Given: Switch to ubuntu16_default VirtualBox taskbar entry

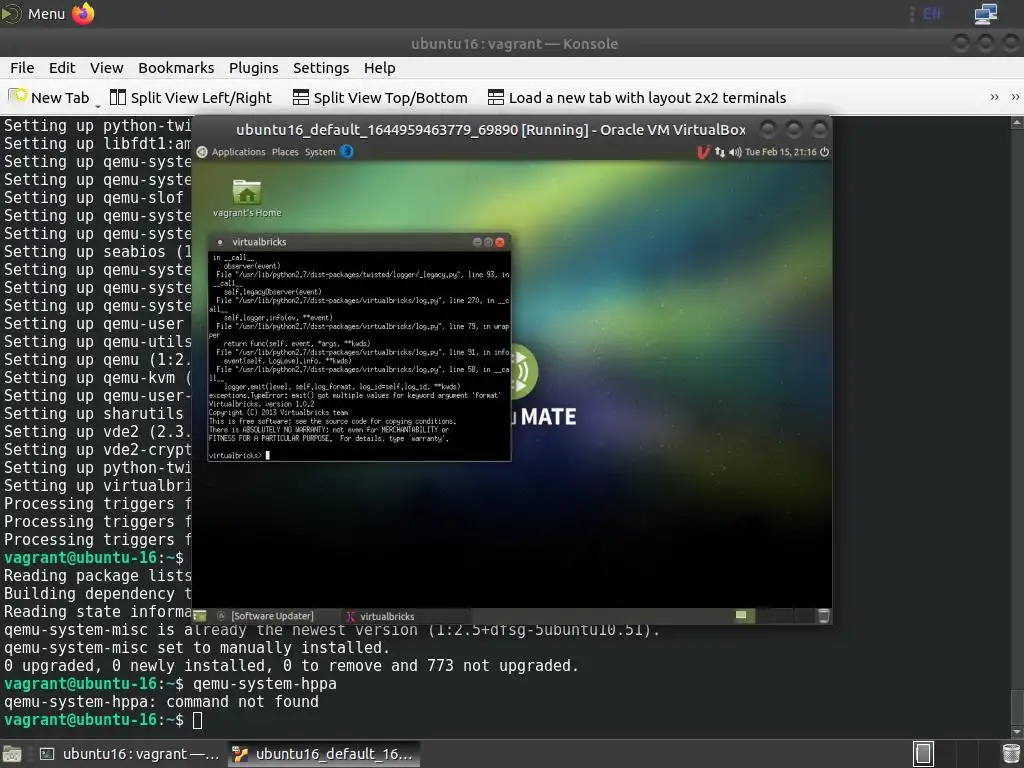Looking at the screenshot, I should pos(324,754).
